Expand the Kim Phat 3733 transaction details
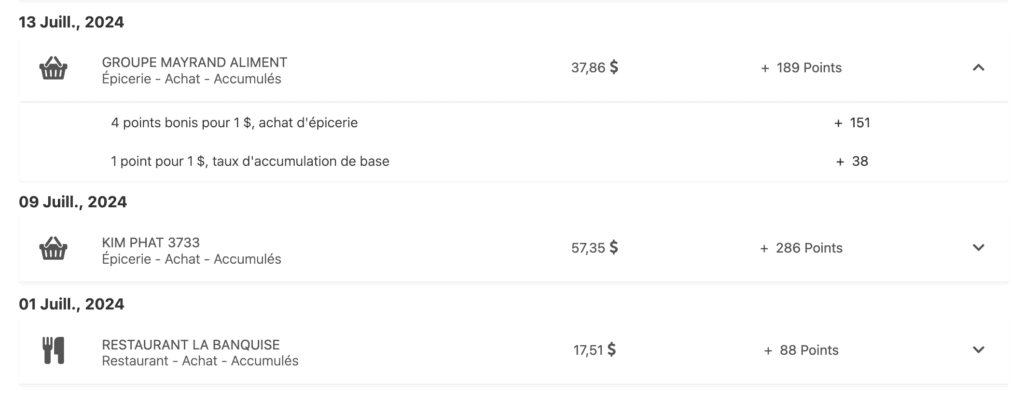Viewport: 1024px width, 403px height. (x=978, y=248)
